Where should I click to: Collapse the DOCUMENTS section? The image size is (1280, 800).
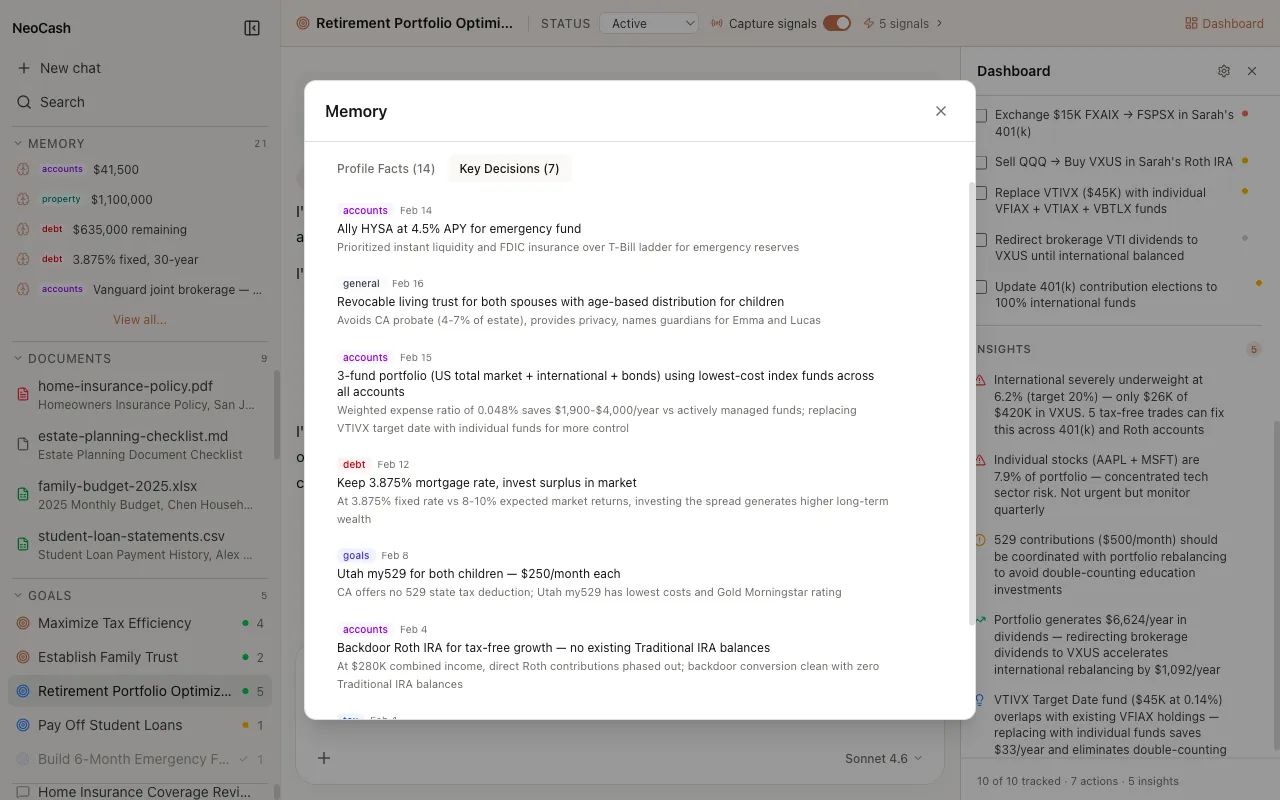[18, 358]
